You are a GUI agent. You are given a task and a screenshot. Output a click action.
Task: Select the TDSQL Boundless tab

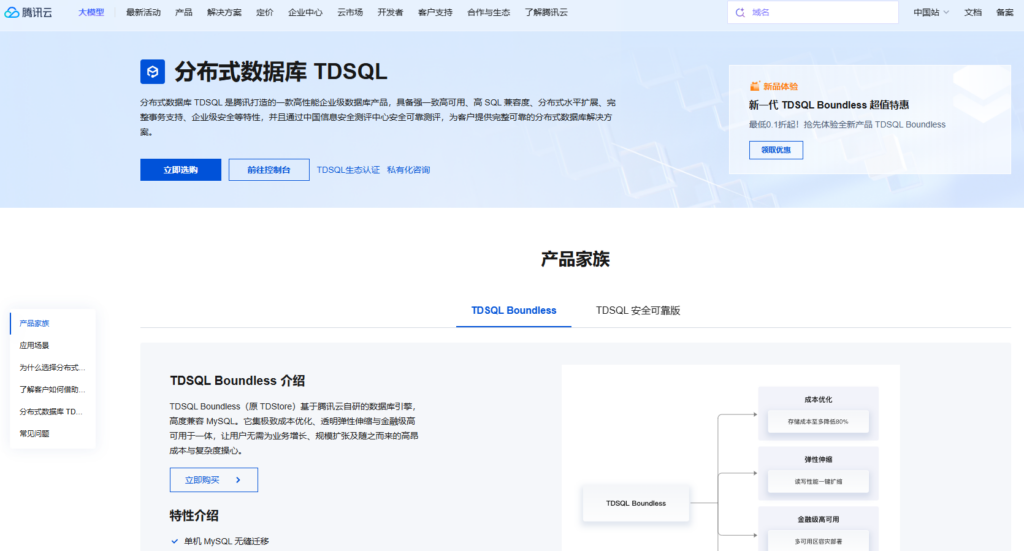[514, 311]
